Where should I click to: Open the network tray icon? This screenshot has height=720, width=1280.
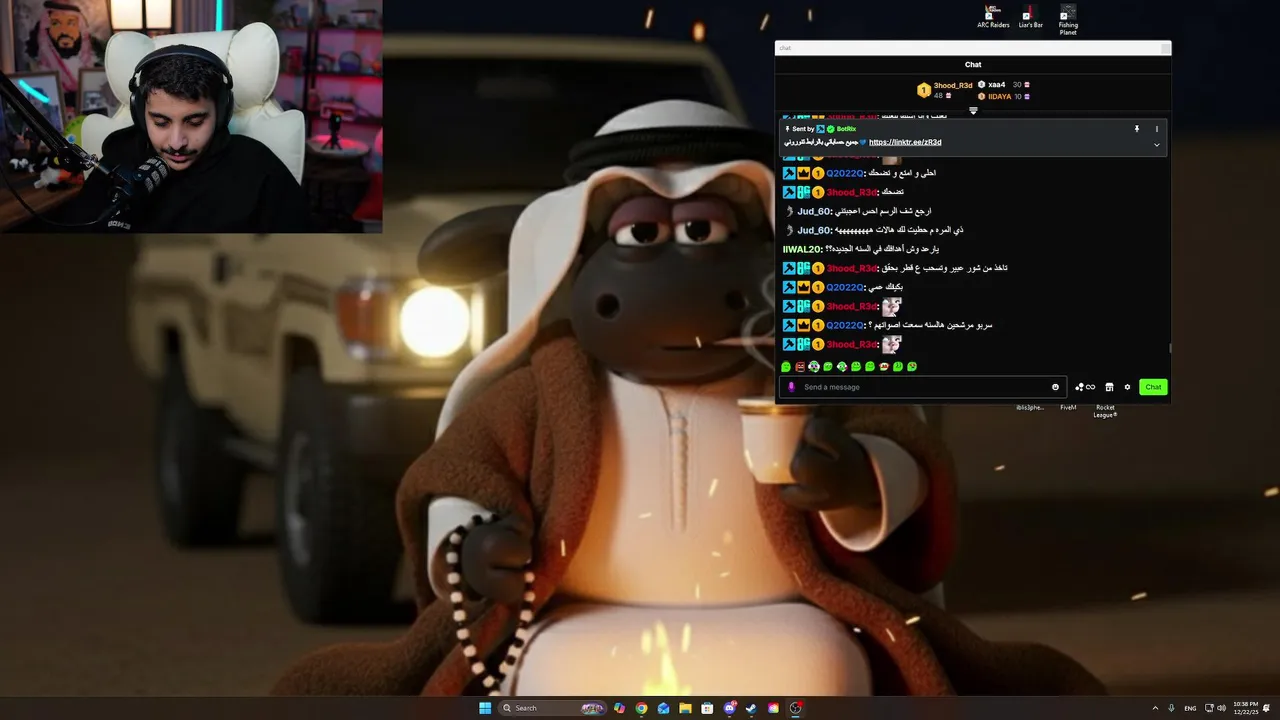tap(1208, 708)
